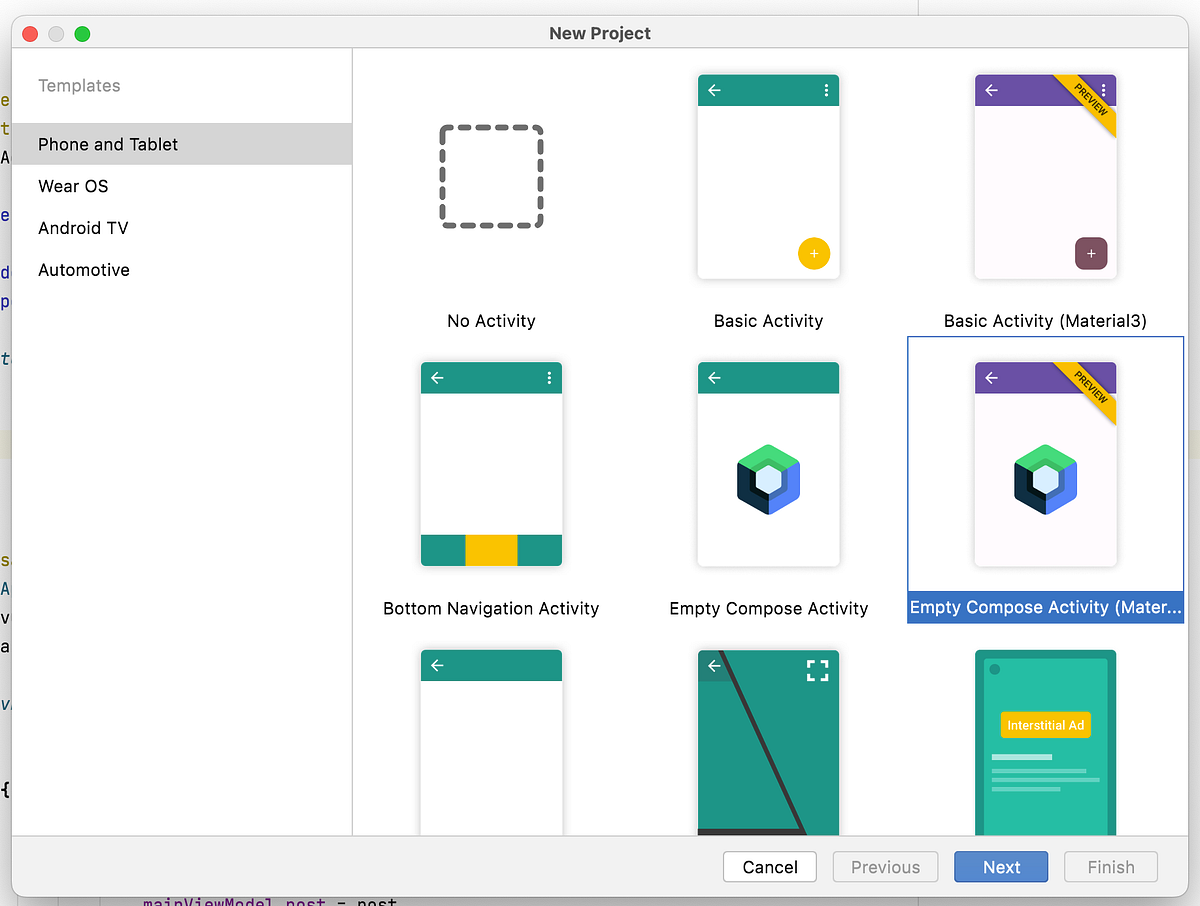
Task: Click the back arrow icon on Bottom Navigation preview
Action: (x=437, y=377)
